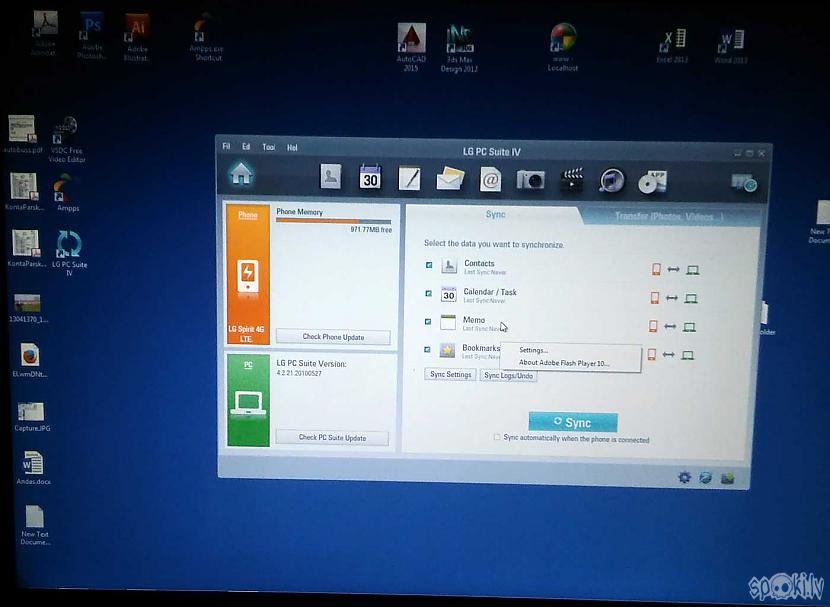Click the orange Phone panel icon

[248, 276]
